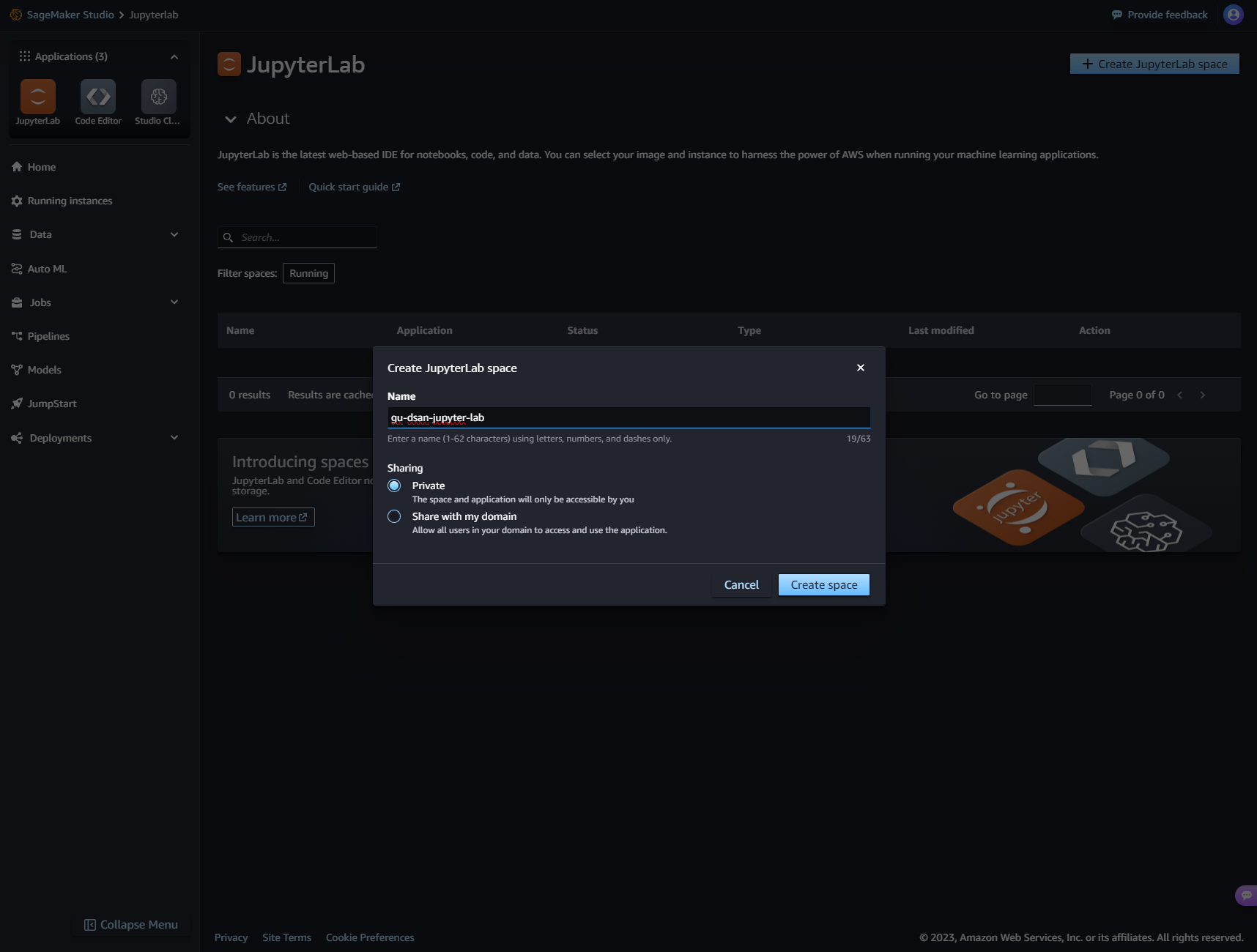Click Cancel in the dialog
1257x952 pixels.
(741, 584)
